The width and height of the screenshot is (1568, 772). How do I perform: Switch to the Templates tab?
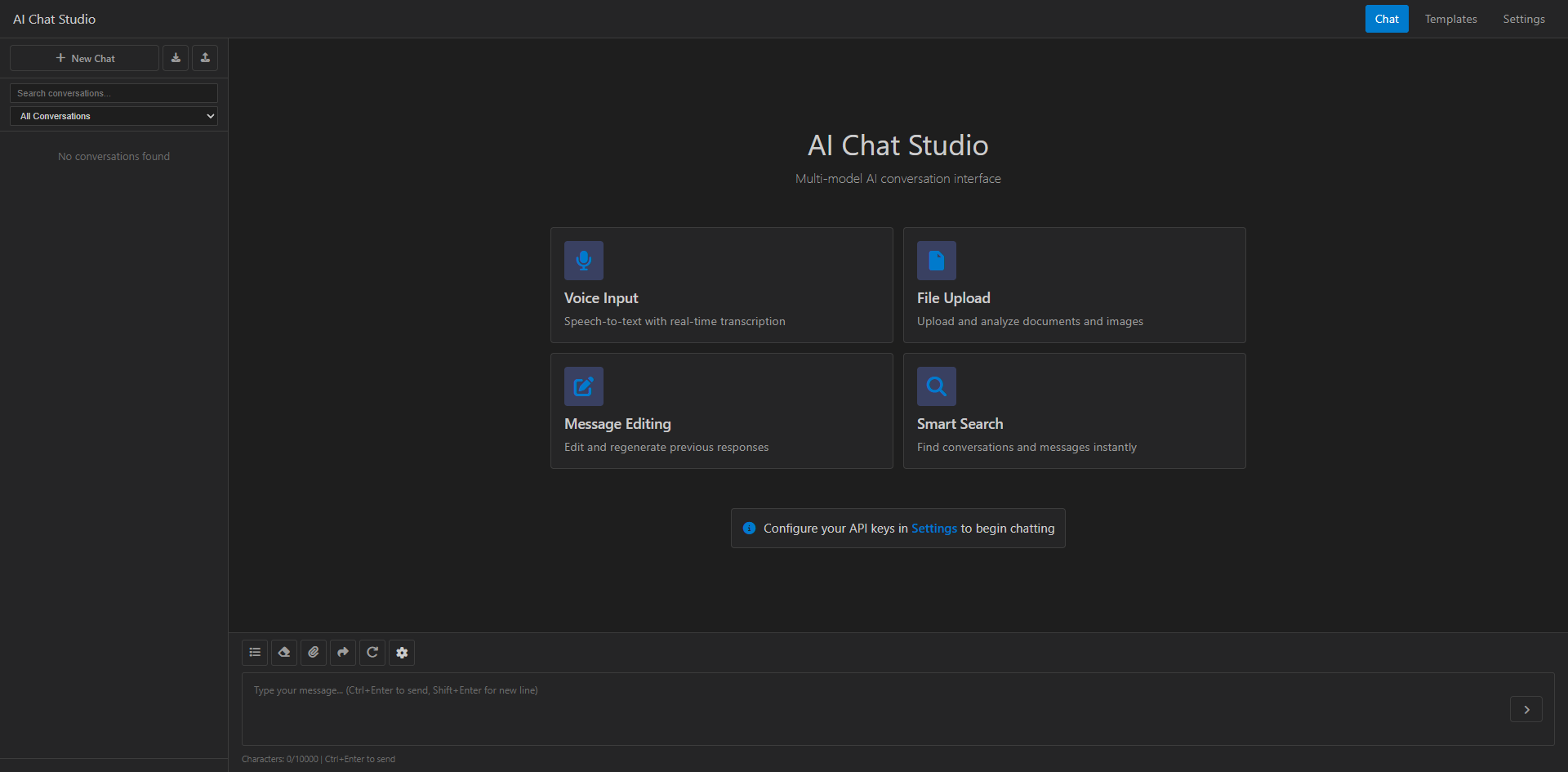(1450, 18)
